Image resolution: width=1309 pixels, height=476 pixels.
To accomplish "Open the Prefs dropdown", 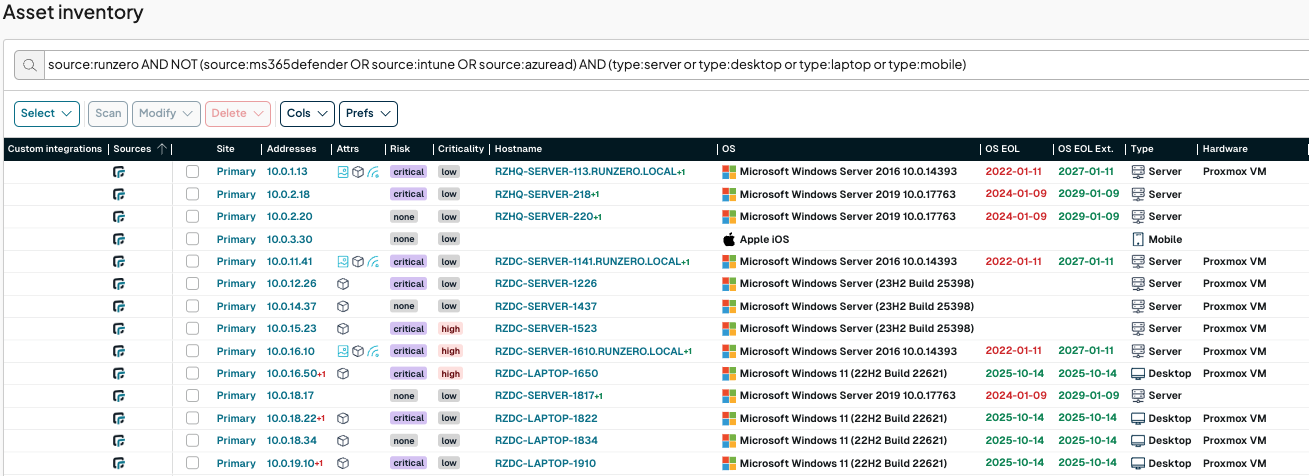I will click(368, 113).
